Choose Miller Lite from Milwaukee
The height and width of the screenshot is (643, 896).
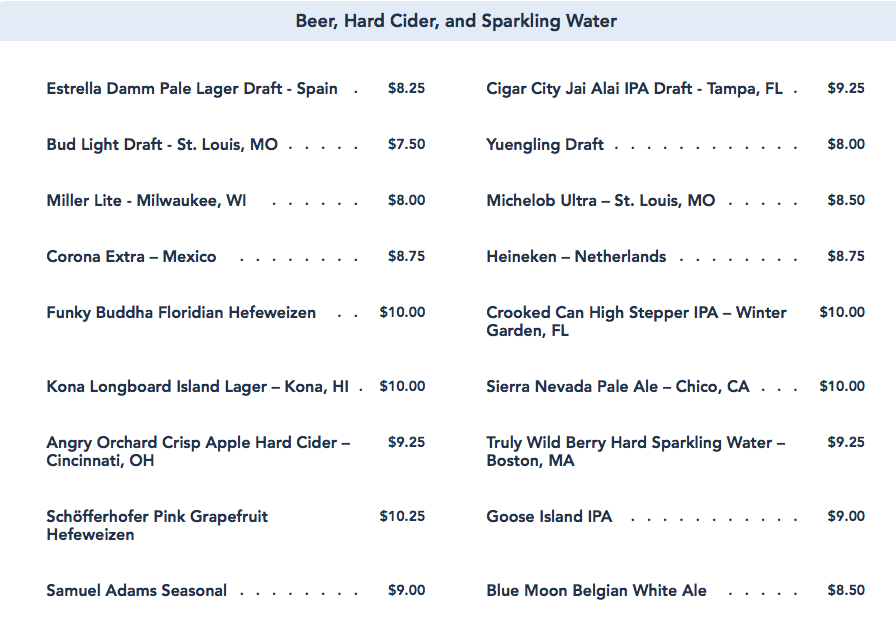(x=146, y=200)
